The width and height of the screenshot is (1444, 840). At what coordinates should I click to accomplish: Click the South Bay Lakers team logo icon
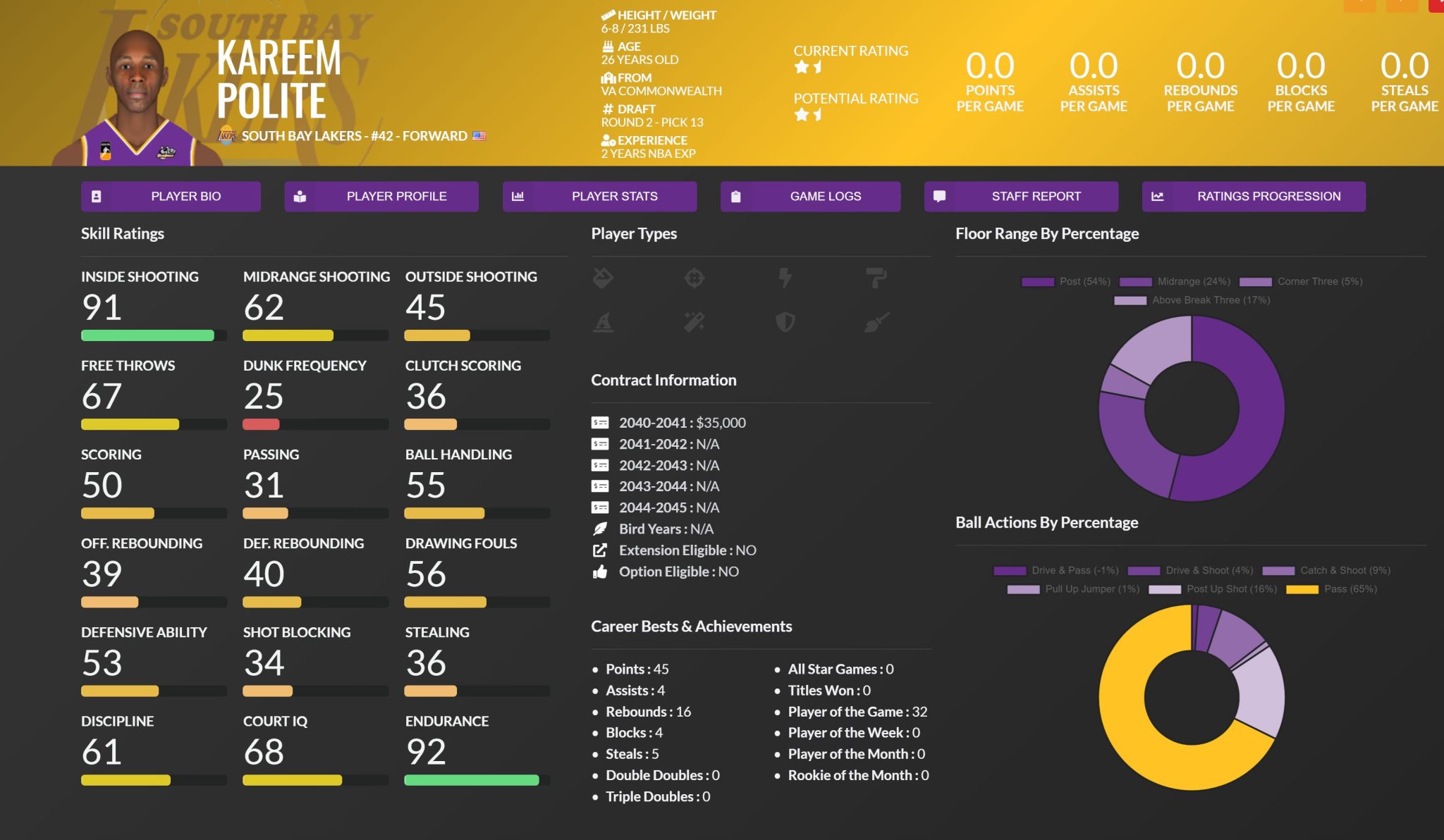tap(227, 135)
